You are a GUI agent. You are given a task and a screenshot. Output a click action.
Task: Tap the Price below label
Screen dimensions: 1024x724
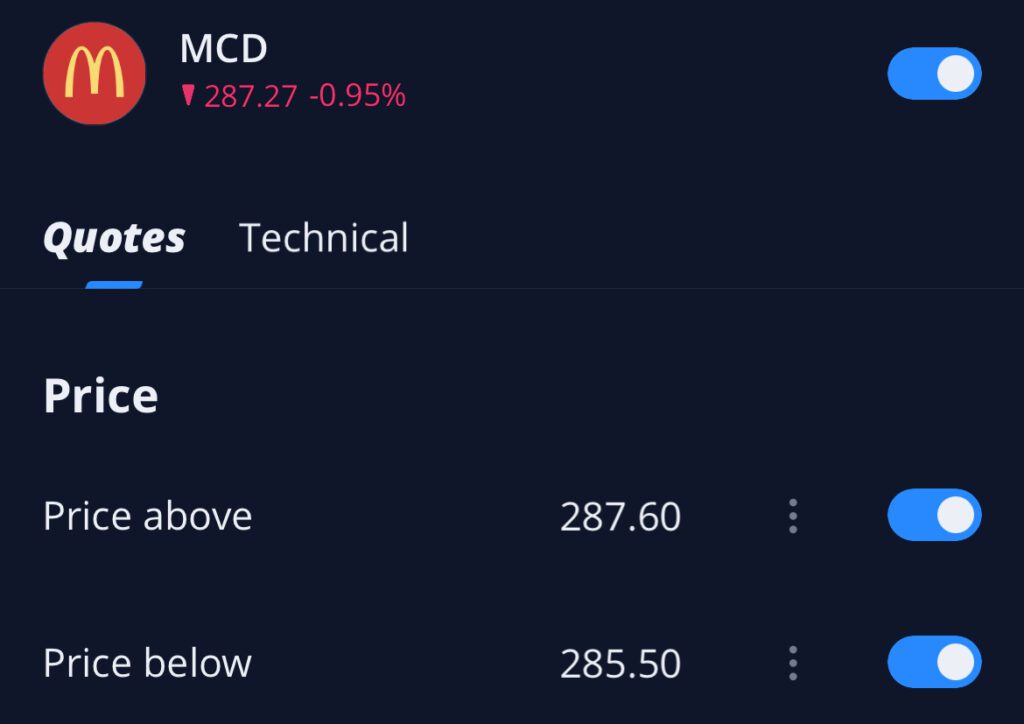tap(147, 664)
